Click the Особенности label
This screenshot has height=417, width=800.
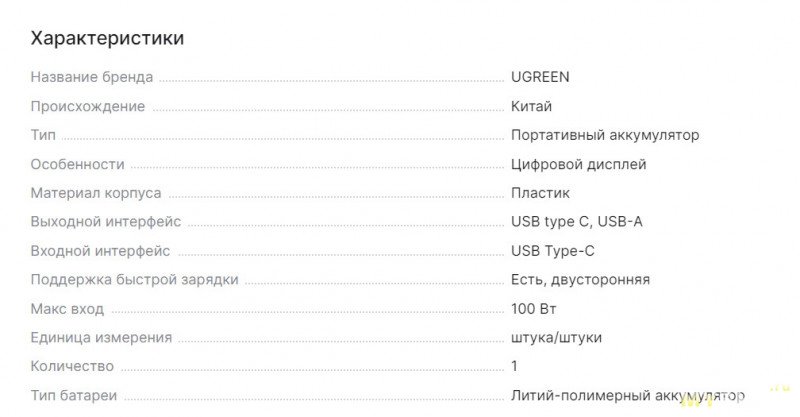[78, 164]
